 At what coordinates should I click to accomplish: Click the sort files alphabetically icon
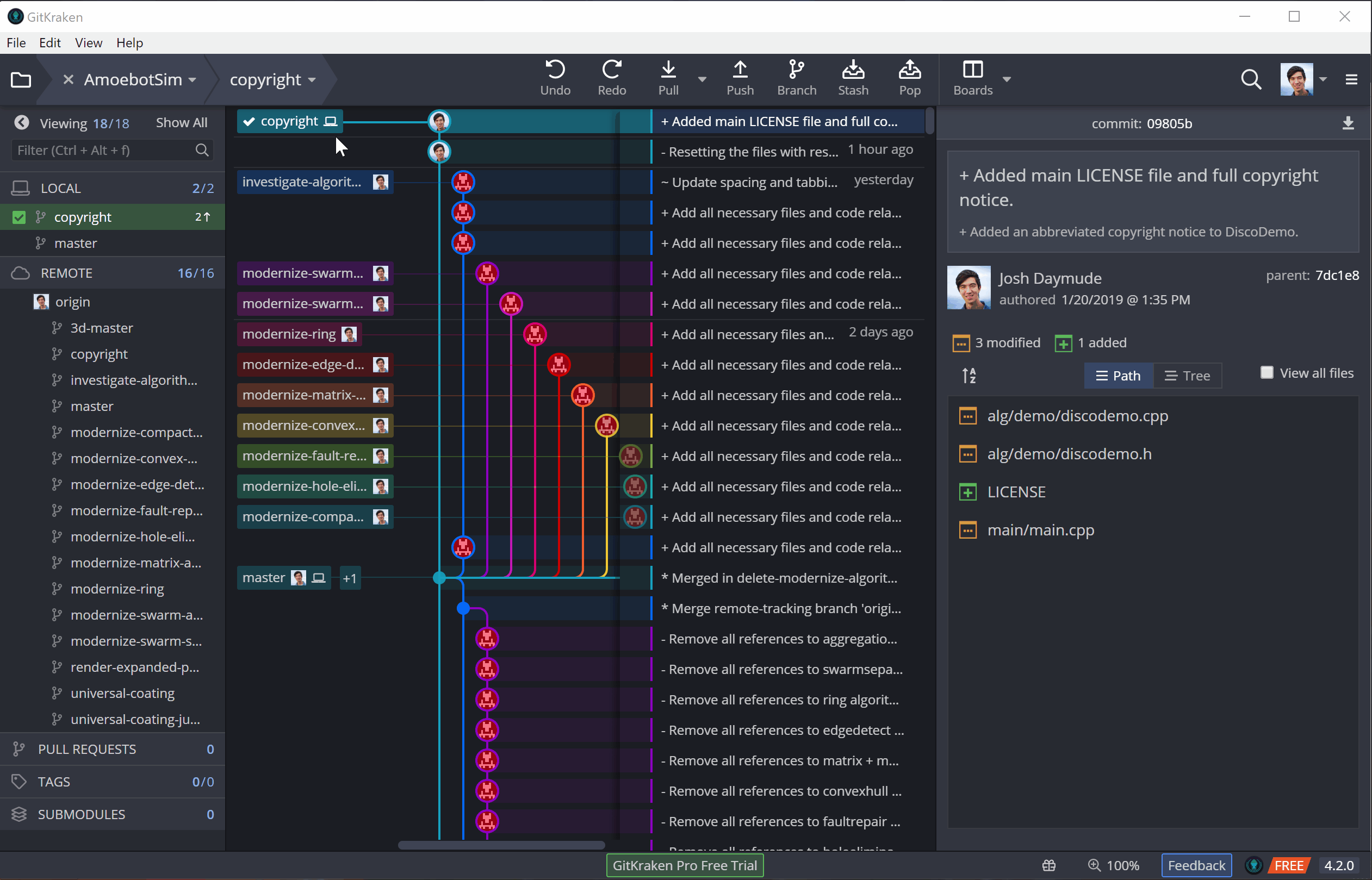point(969,376)
